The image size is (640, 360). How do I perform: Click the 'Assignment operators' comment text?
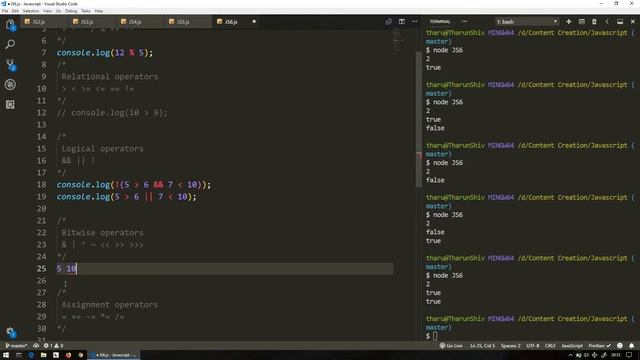[x=109, y=304]
